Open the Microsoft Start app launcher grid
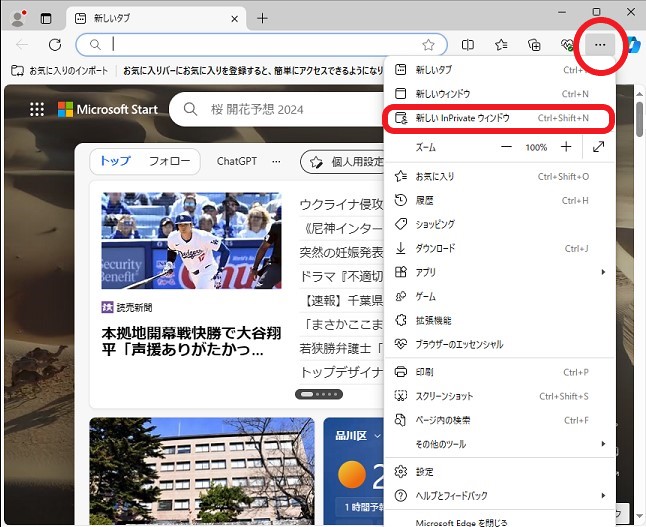The width and height of the screenshot is (646, 527). pos(37,109)
